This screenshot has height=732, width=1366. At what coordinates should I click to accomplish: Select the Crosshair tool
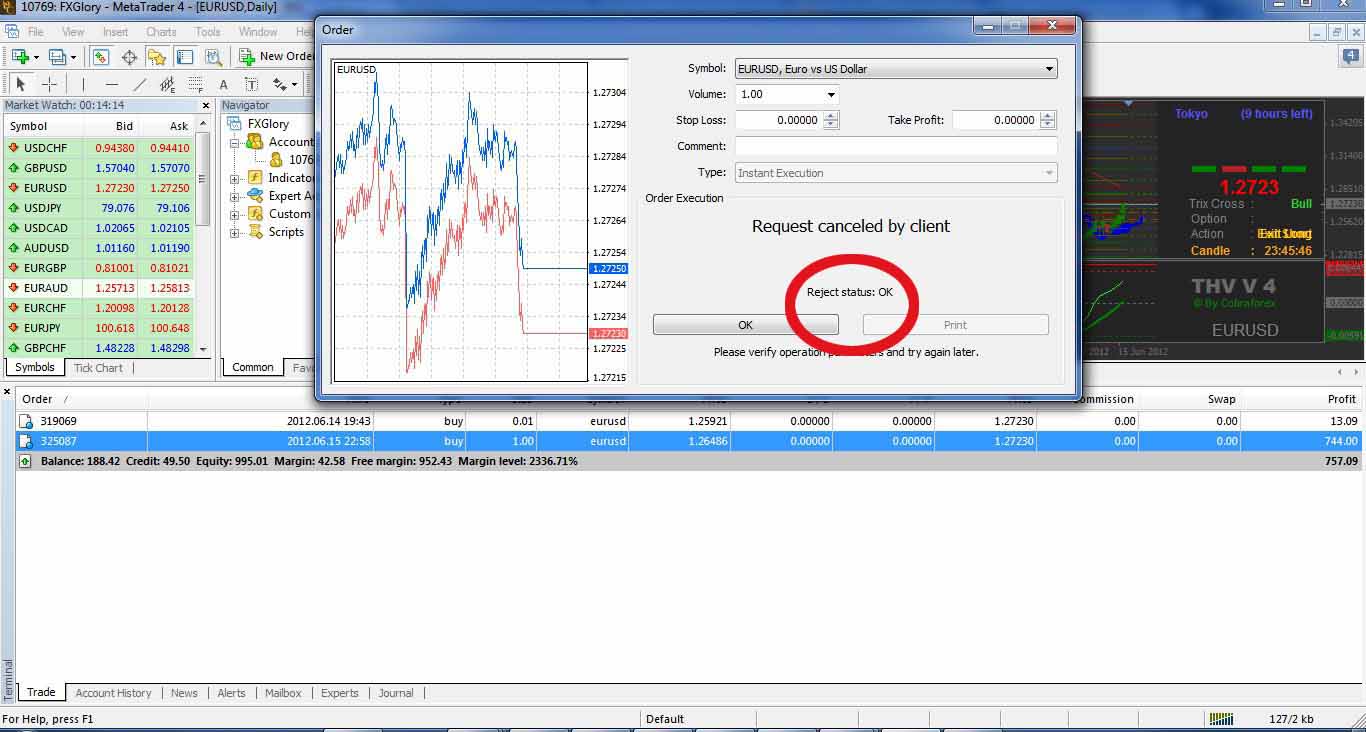[49, 84]
